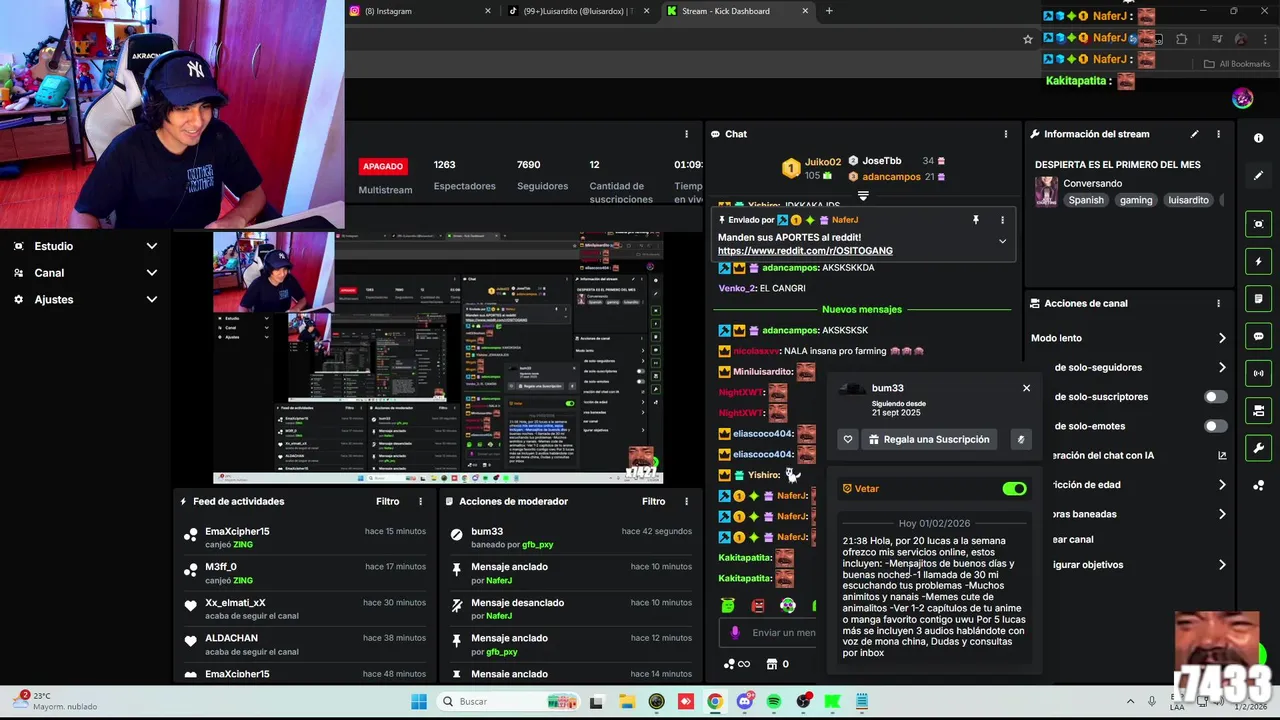Click Regala una Suscripción button
This screenshot has height=720, width=1280.
929,439
